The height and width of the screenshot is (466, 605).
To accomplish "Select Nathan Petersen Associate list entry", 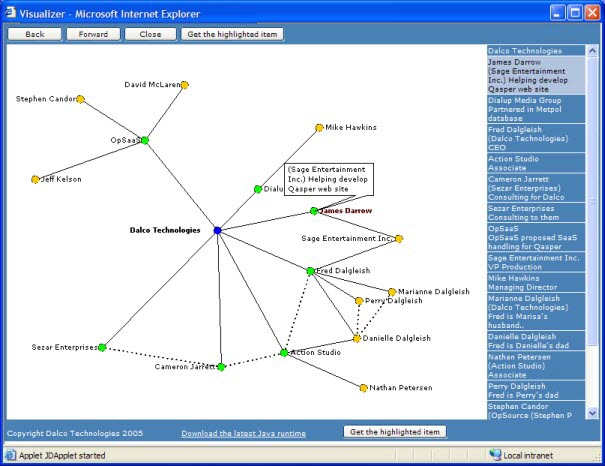I will [536, 366].
